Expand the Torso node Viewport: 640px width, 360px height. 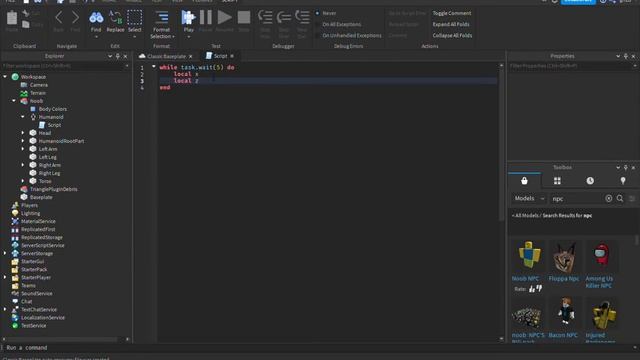[23, 181]
